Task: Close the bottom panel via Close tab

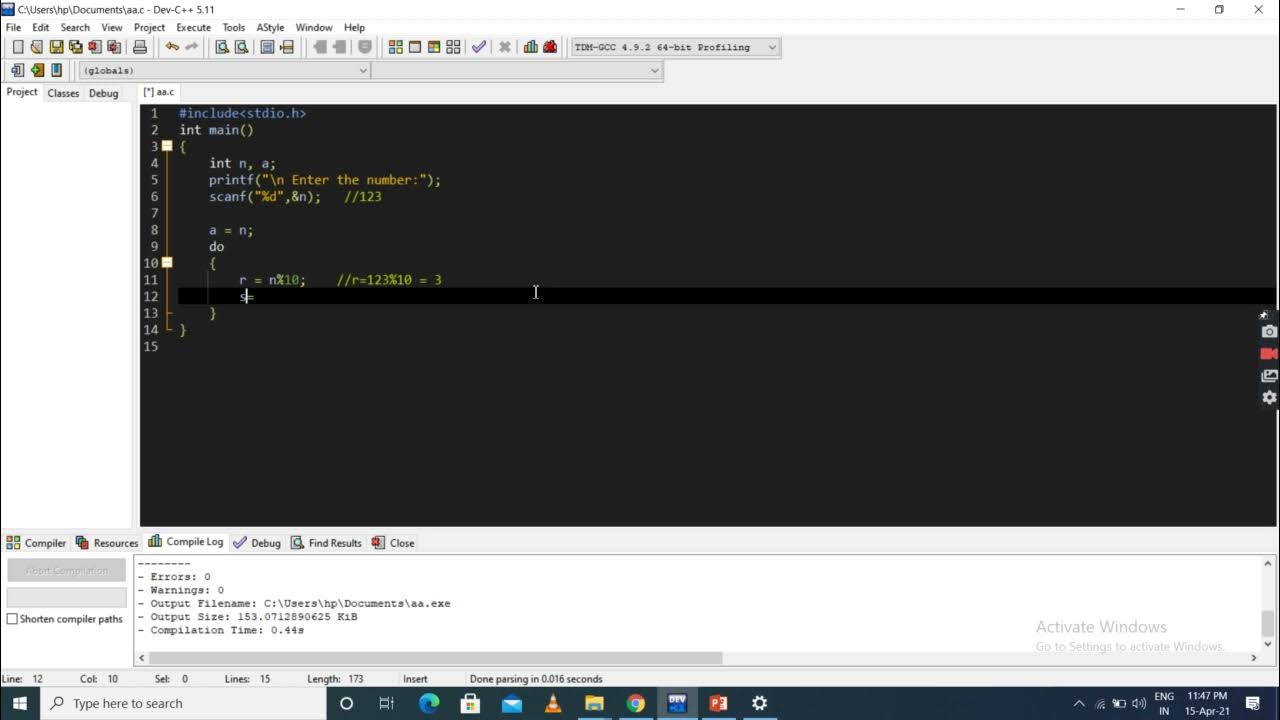Action: coord(393,543)
